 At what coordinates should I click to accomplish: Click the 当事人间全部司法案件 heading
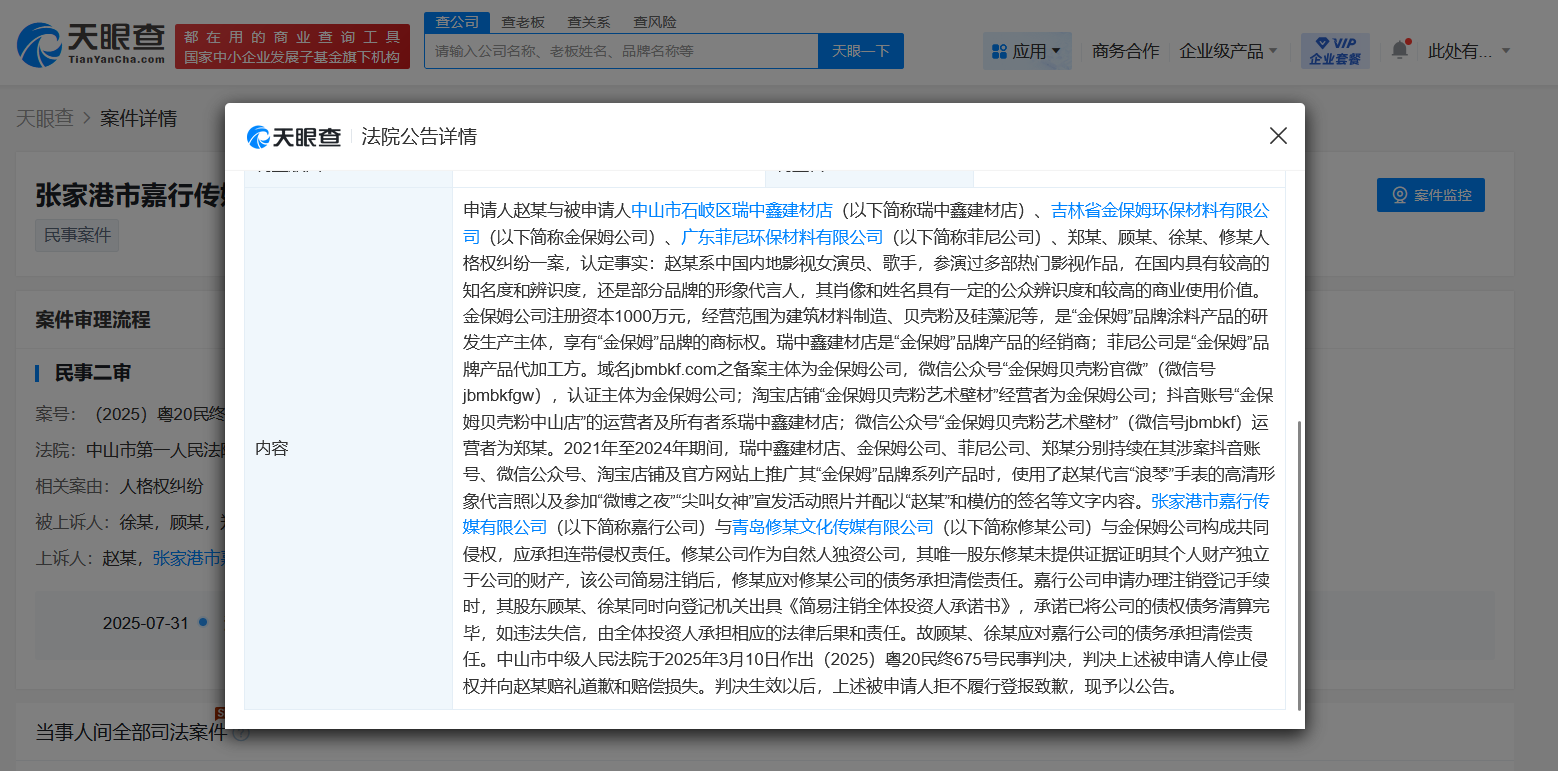[x=132, y=732]
